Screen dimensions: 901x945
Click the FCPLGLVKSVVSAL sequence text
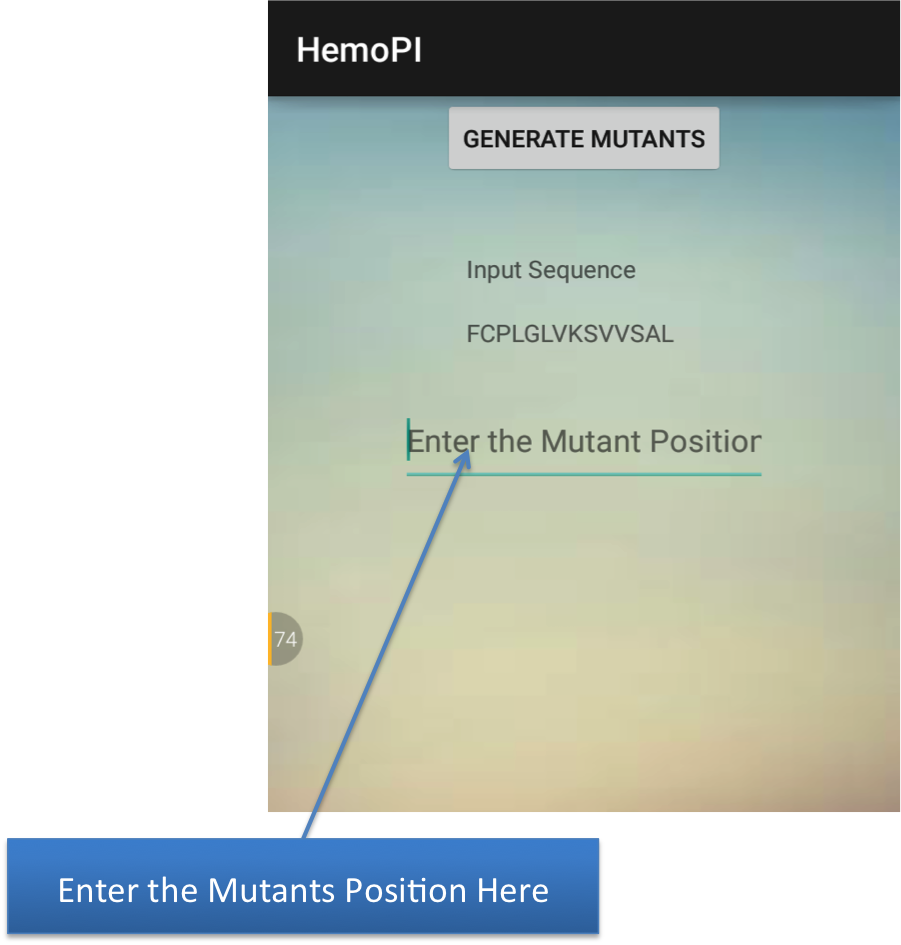point(570,334)
